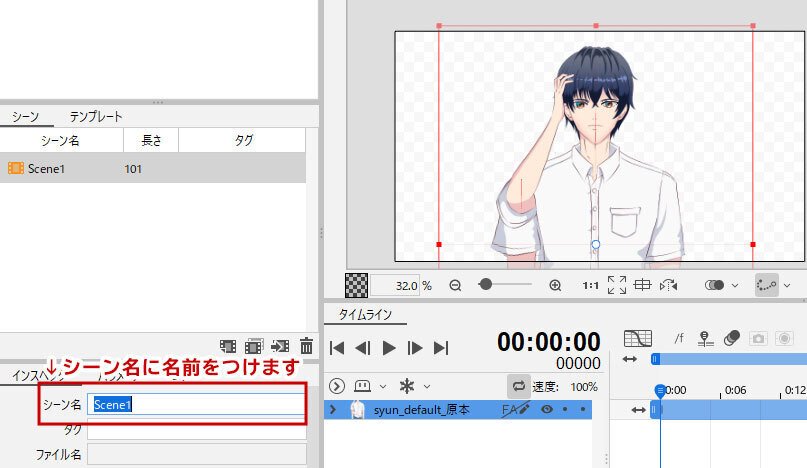807x468 pixels.
Task: Click the Scene1 film icon
Action: tap(15, 168)
